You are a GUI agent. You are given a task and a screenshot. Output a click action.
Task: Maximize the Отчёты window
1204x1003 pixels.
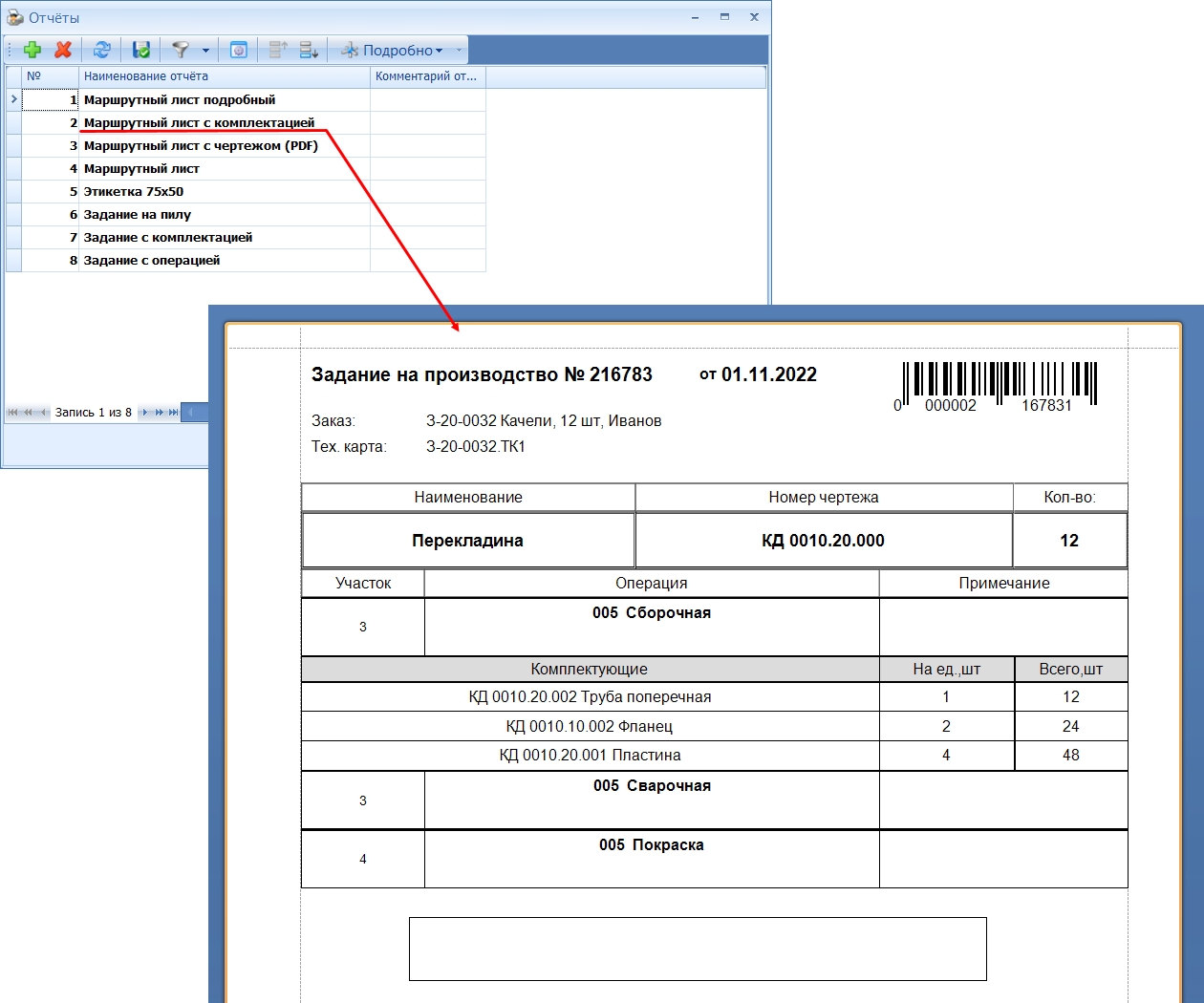pos(725,17)
